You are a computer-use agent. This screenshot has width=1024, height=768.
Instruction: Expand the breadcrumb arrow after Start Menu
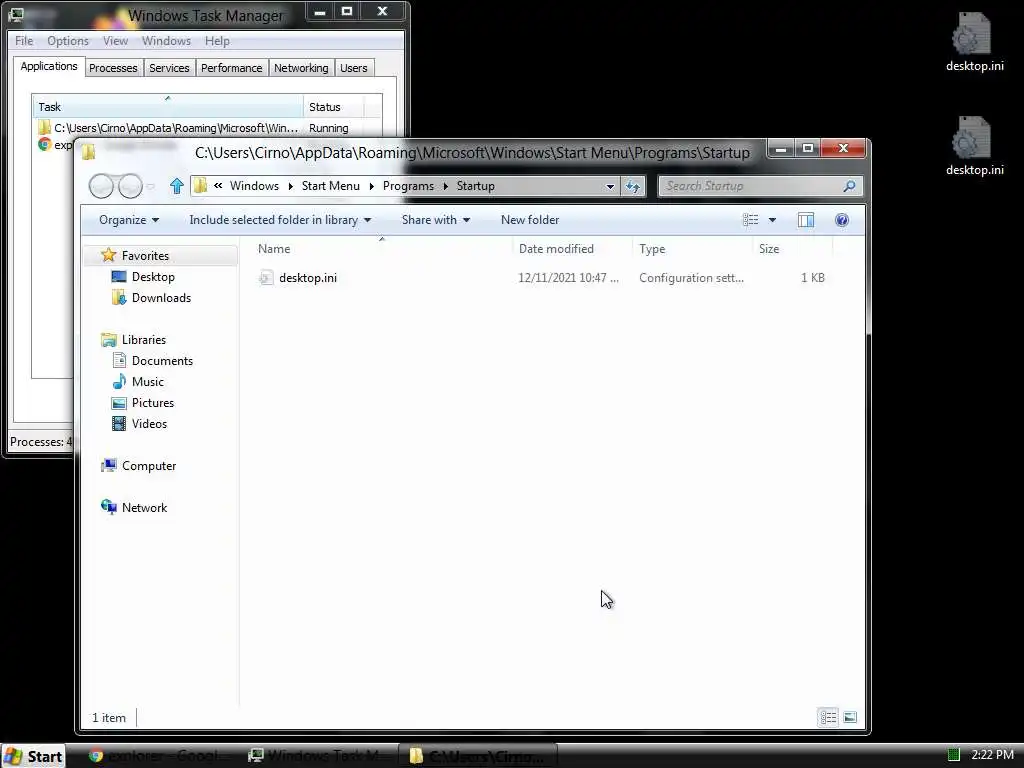[x=371, y=186]
